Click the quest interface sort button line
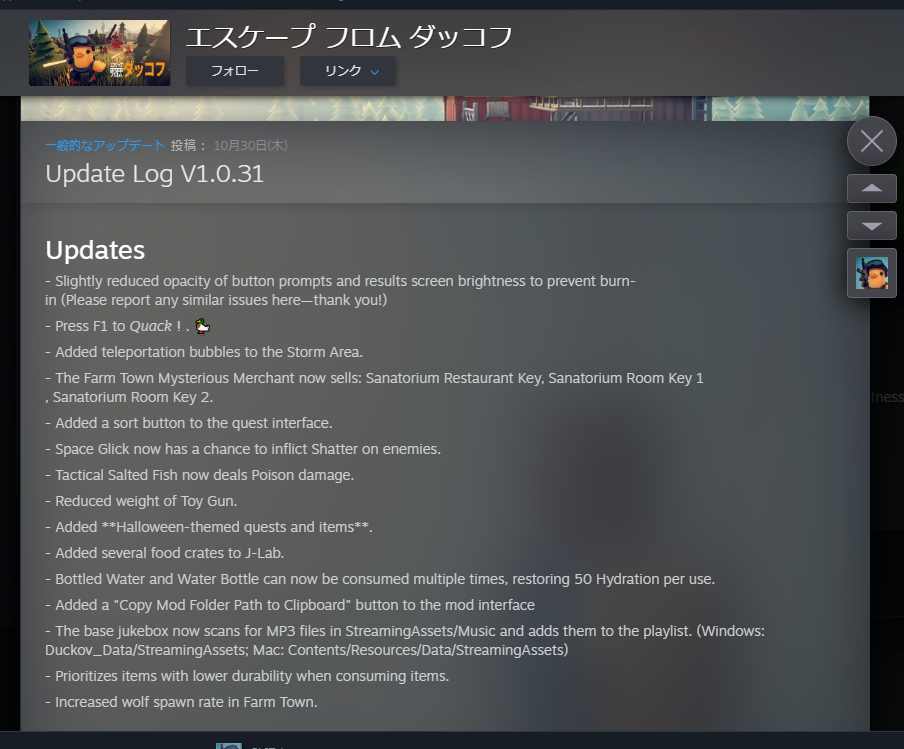904x749 pixels. pyautogui.click(x=189, y=423)
